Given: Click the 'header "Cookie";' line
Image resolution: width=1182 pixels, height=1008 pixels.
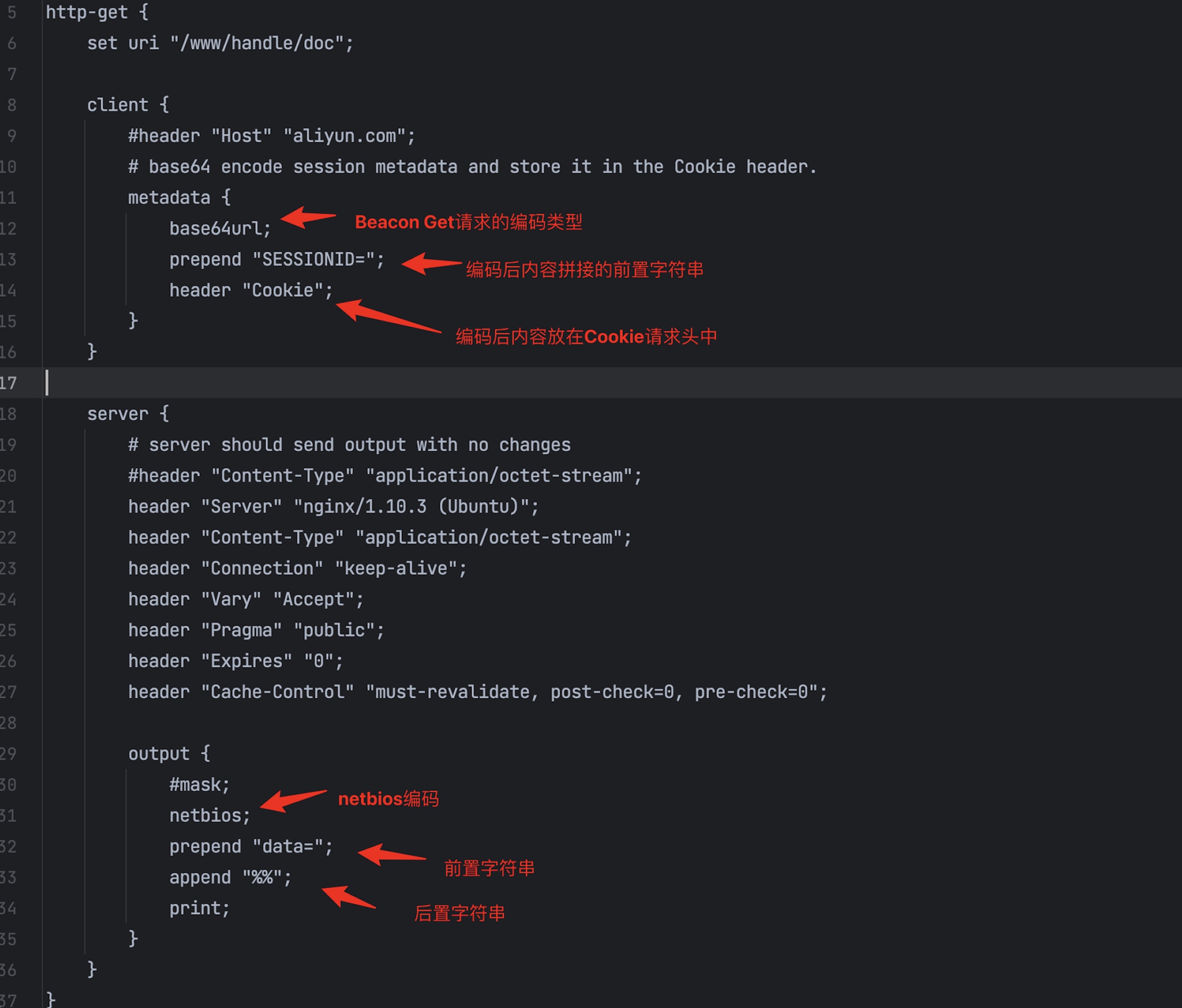Looking at the screenshot, I should [x=251, y=290].
